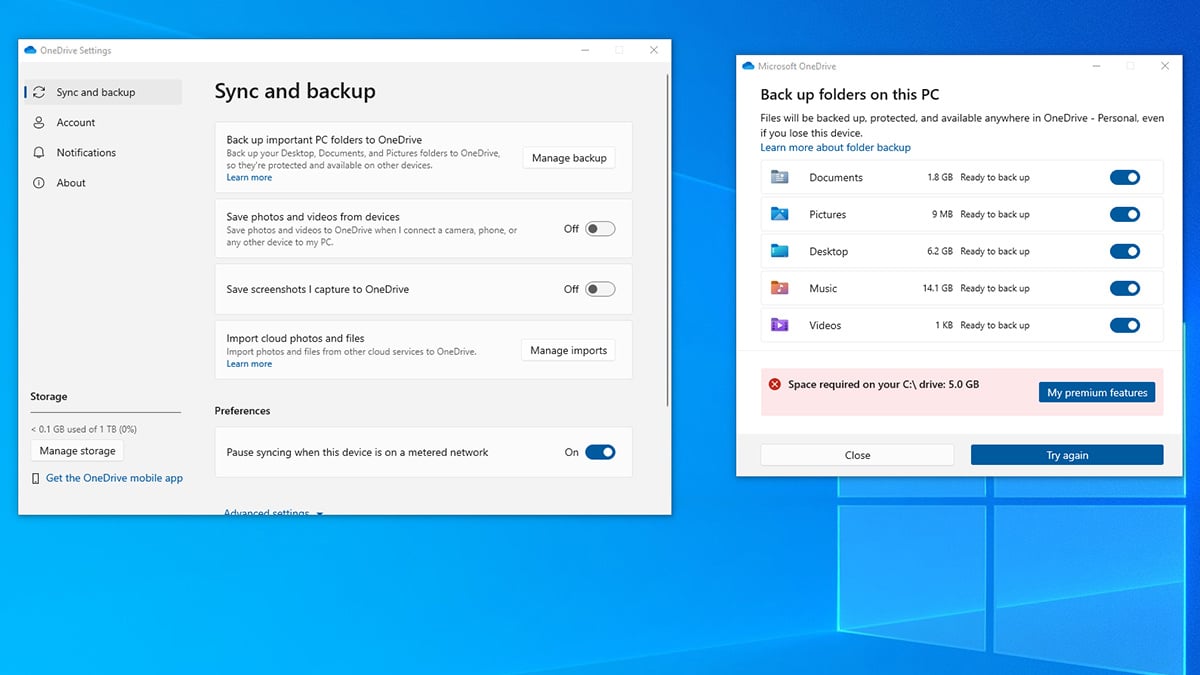Viewport: 1200px width, 675px height.
Task: Click the OneDrive cloud icon in Settings title bar
Action: point(30,50)
